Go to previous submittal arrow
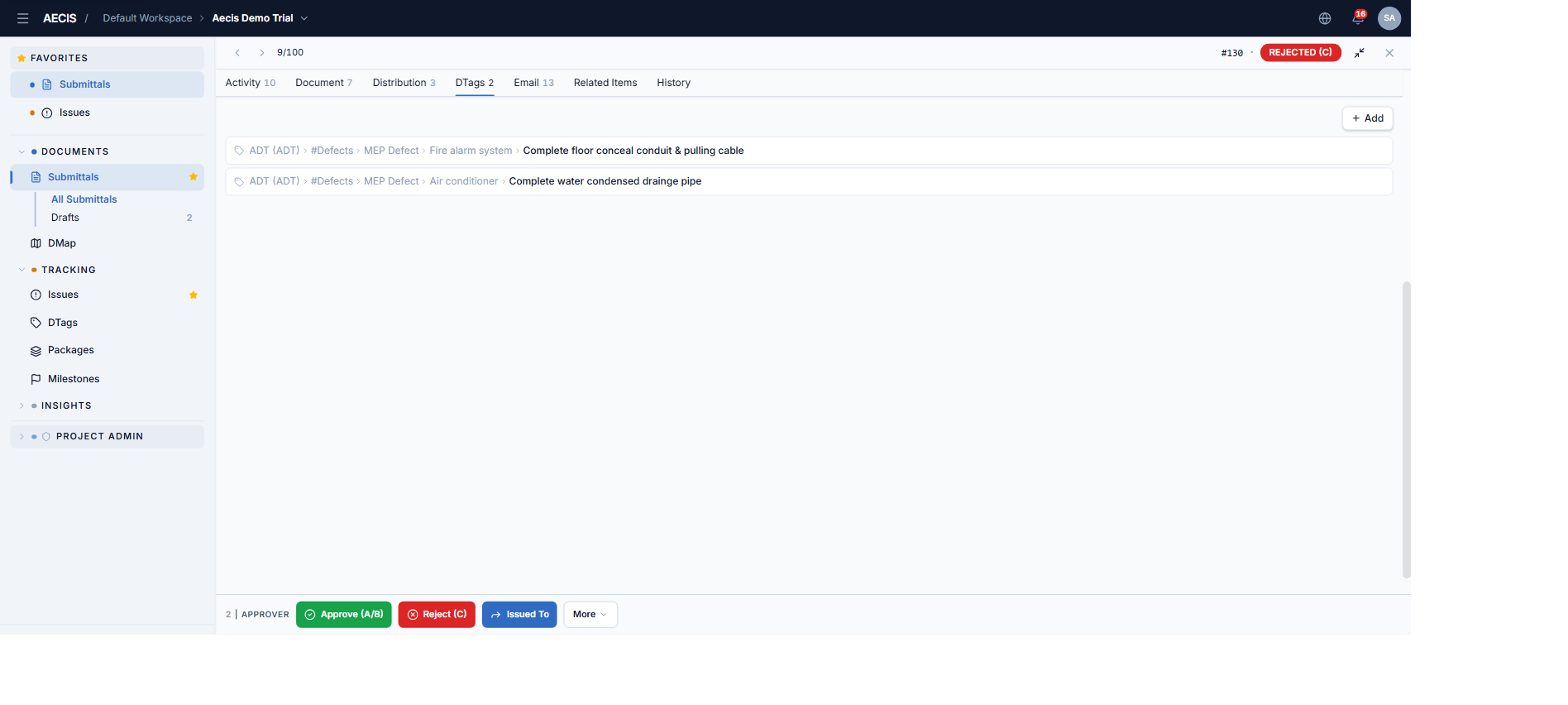 pyautogui.click(x=237, y=53)
